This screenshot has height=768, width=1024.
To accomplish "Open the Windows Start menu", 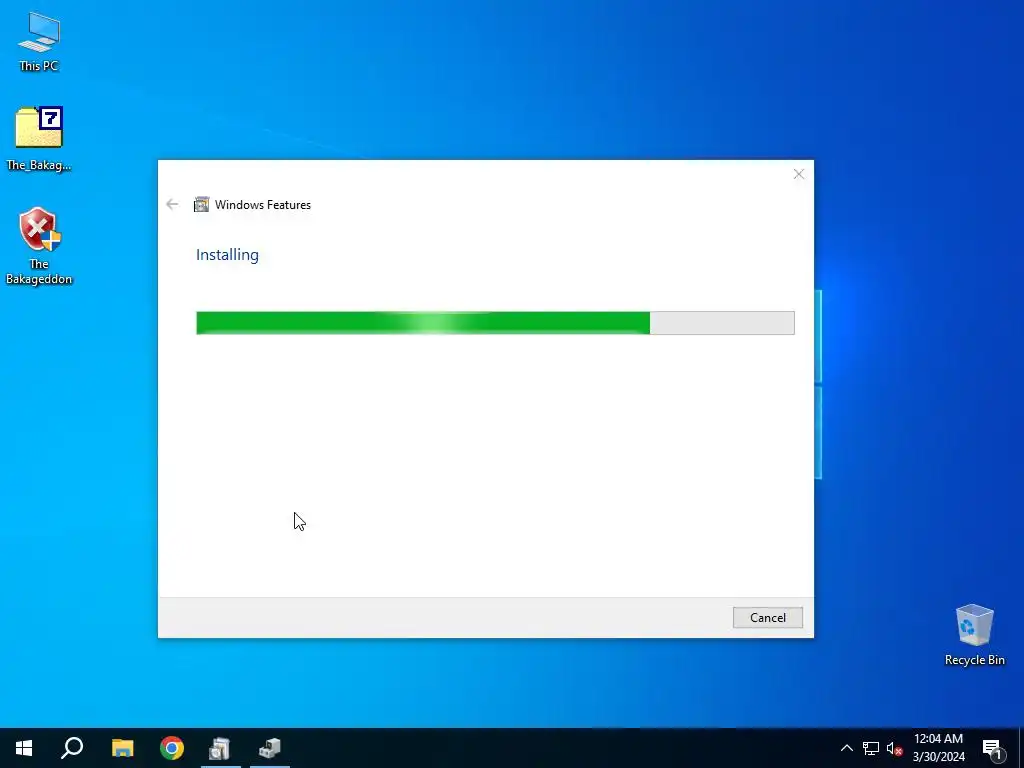I will point(24,748).
